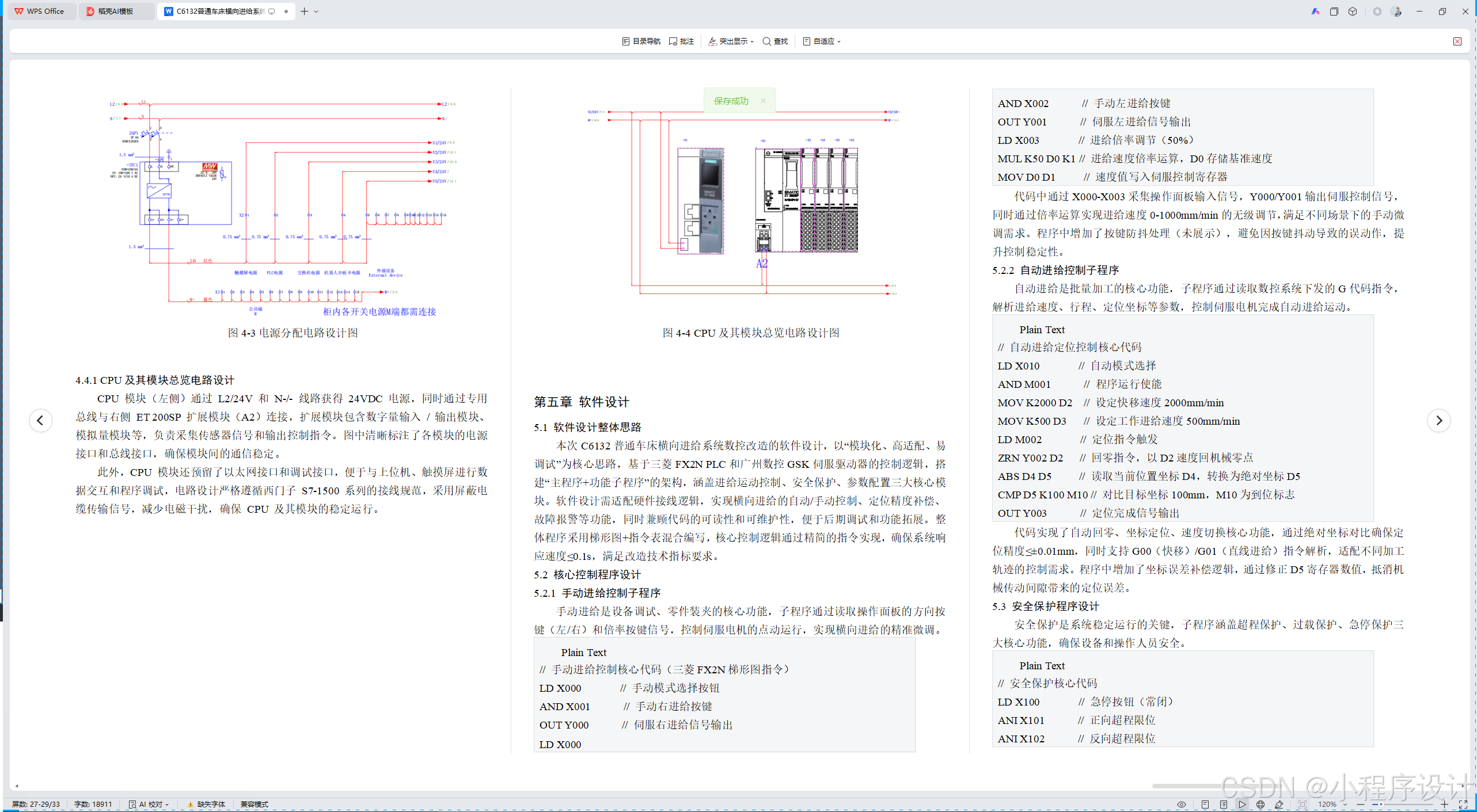The image size is (1477, 812).
Task: Click code line CMP D5 K100 M10
Action: pos(1146,494)
